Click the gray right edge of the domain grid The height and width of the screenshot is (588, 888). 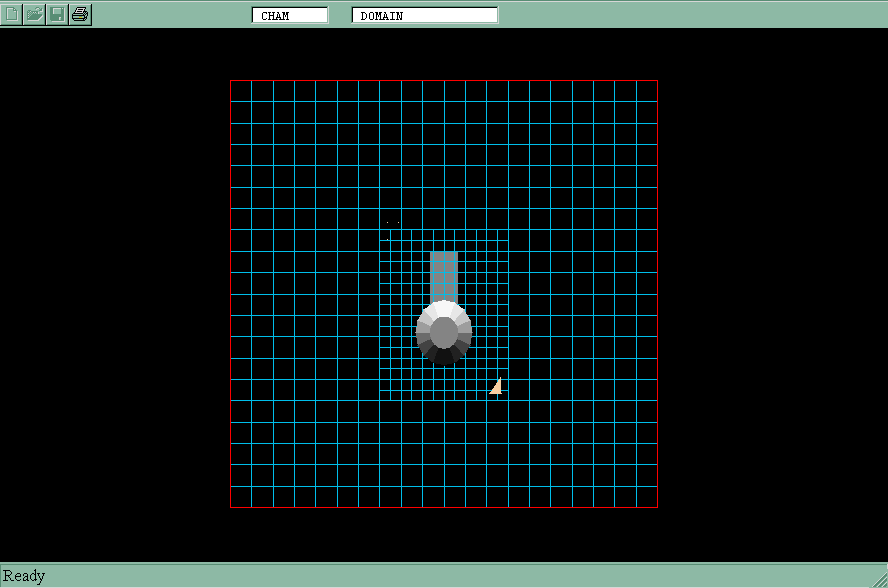(657, 294)
